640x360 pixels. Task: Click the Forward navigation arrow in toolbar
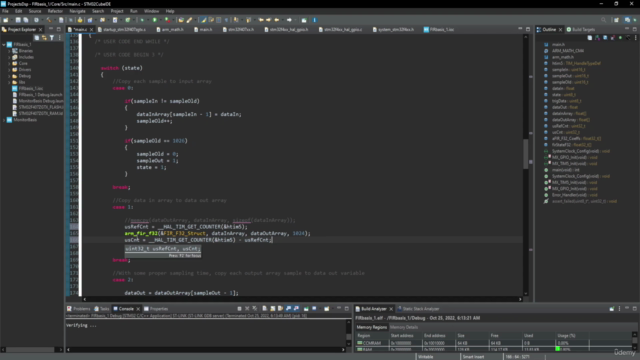click(x=289, y=20)
